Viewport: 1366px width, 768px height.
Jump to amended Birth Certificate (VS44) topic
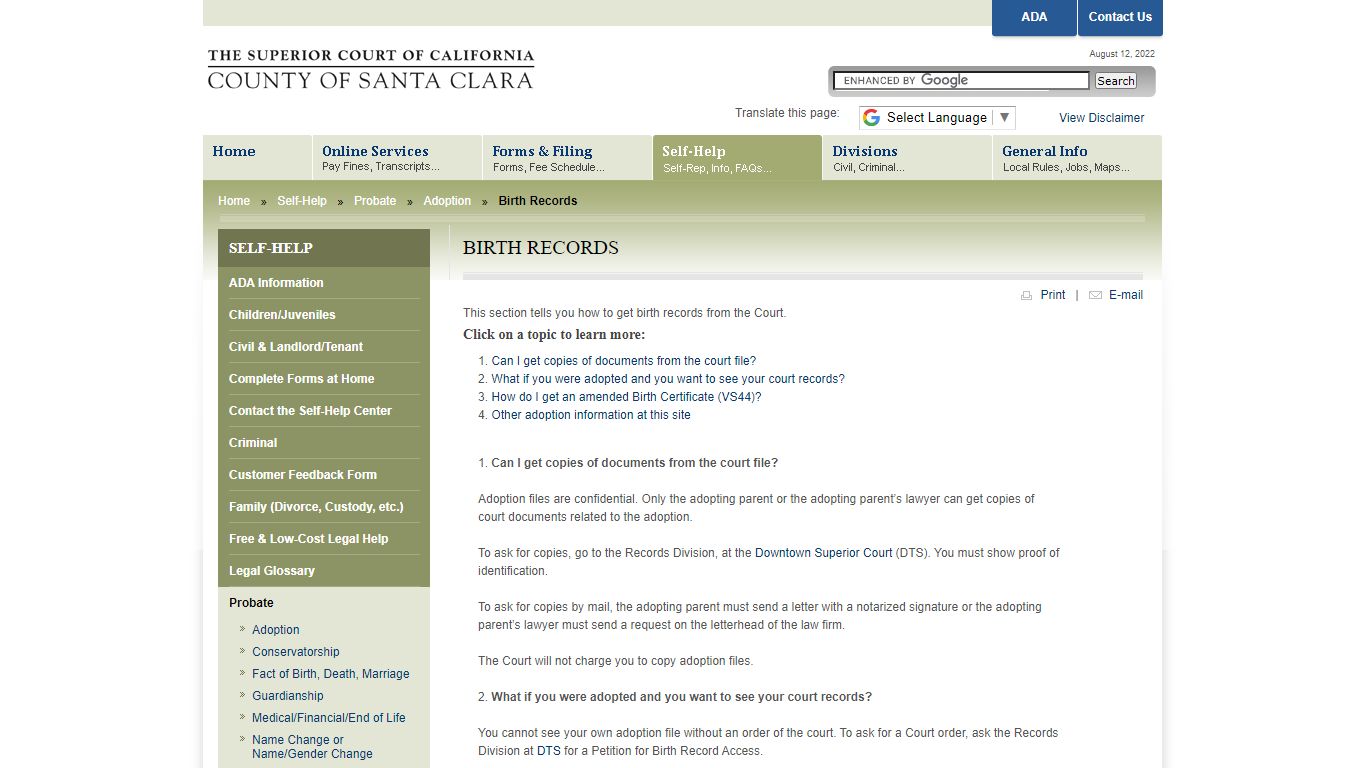pyautogui.click(x=627, y=397)
